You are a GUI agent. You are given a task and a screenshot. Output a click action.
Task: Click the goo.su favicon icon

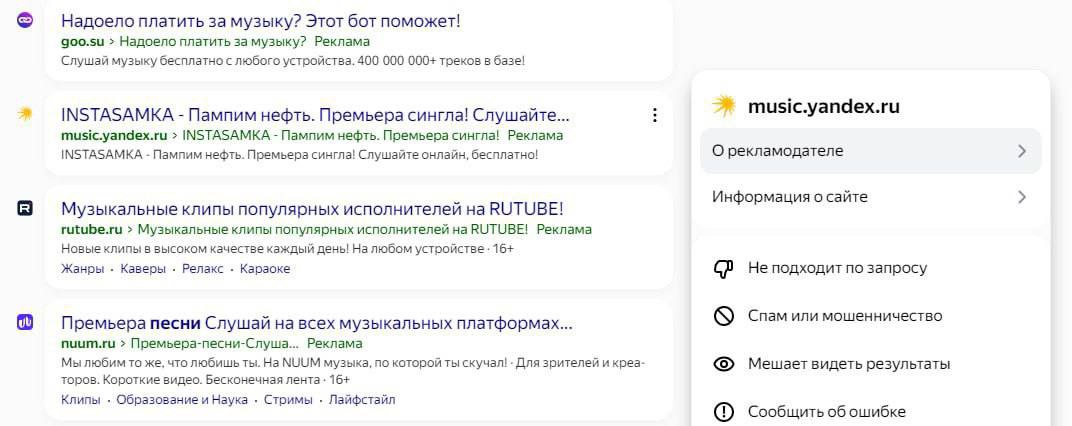25,20
